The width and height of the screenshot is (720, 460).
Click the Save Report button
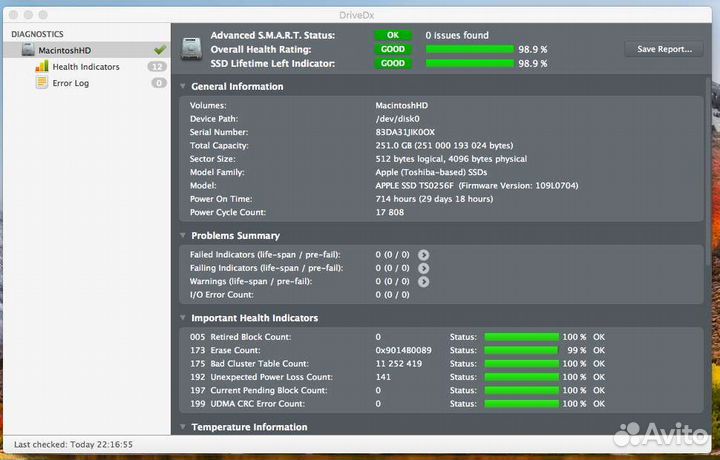pos(664,49)
